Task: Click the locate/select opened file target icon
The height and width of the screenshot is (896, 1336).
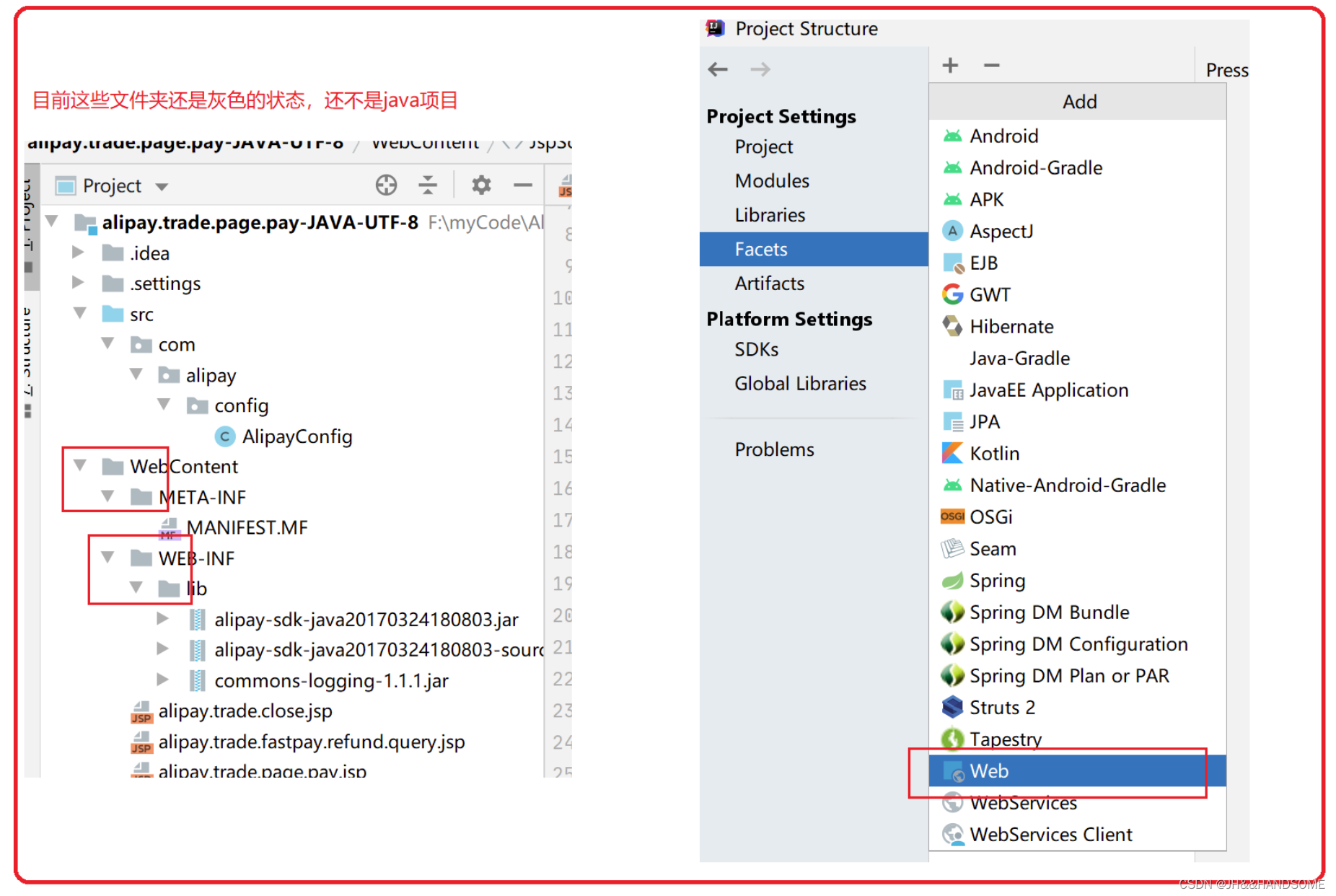Action: pos(386,185)
